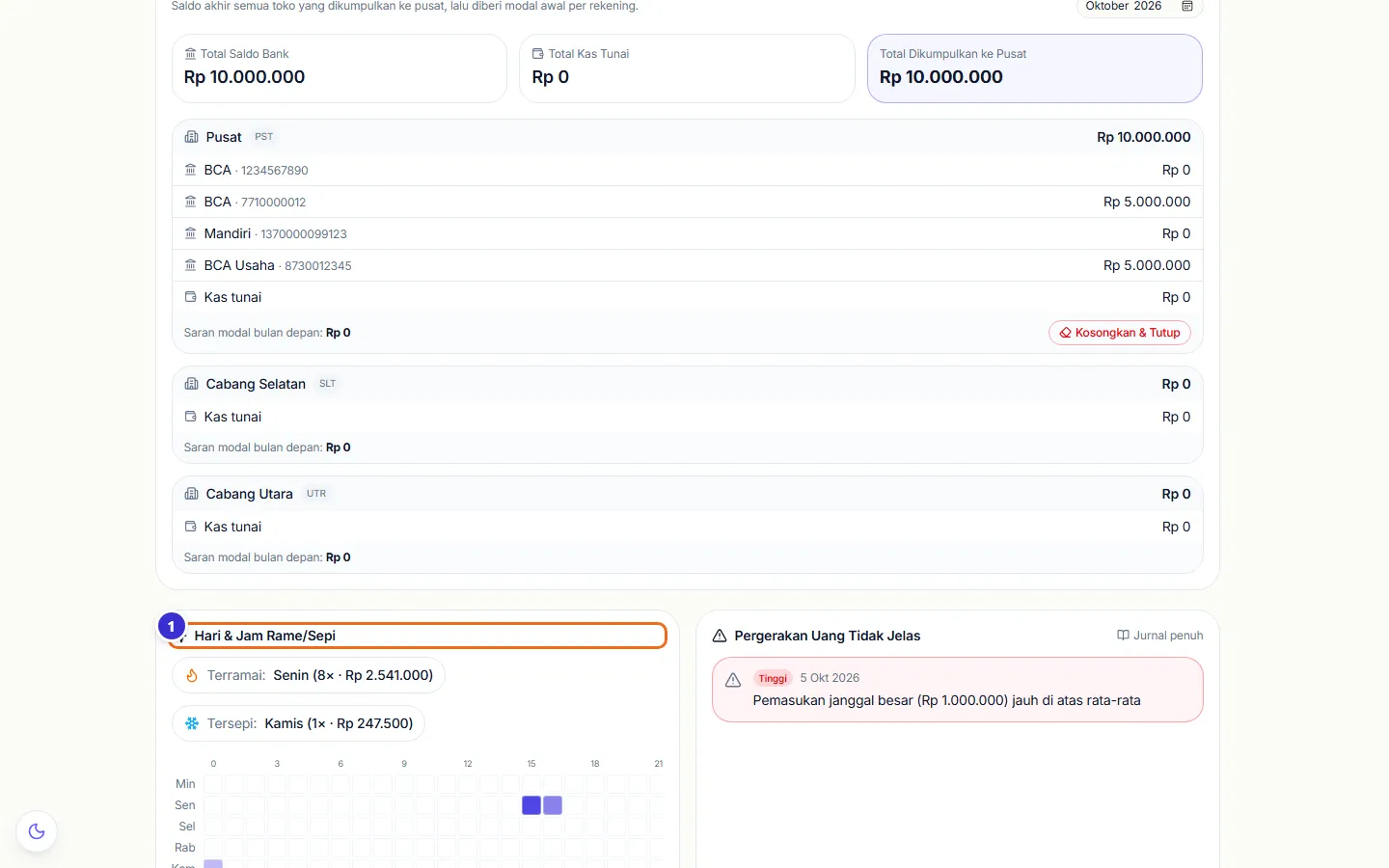Open the alert about Pemasukan janggal besar

[x=957, y=690]
